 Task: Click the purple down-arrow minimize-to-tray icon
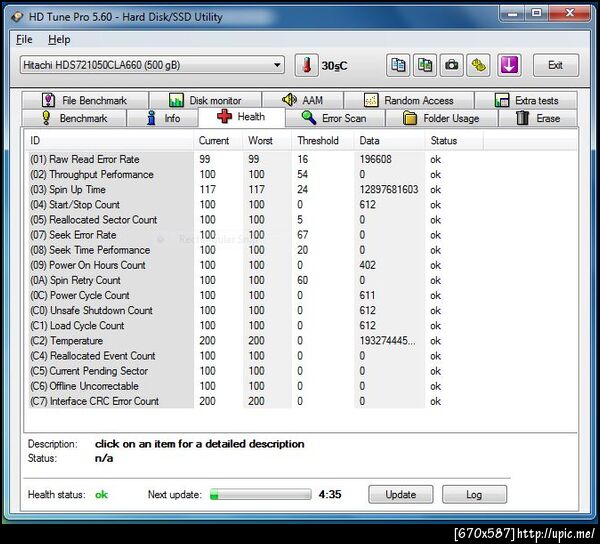tap(509, 65)
